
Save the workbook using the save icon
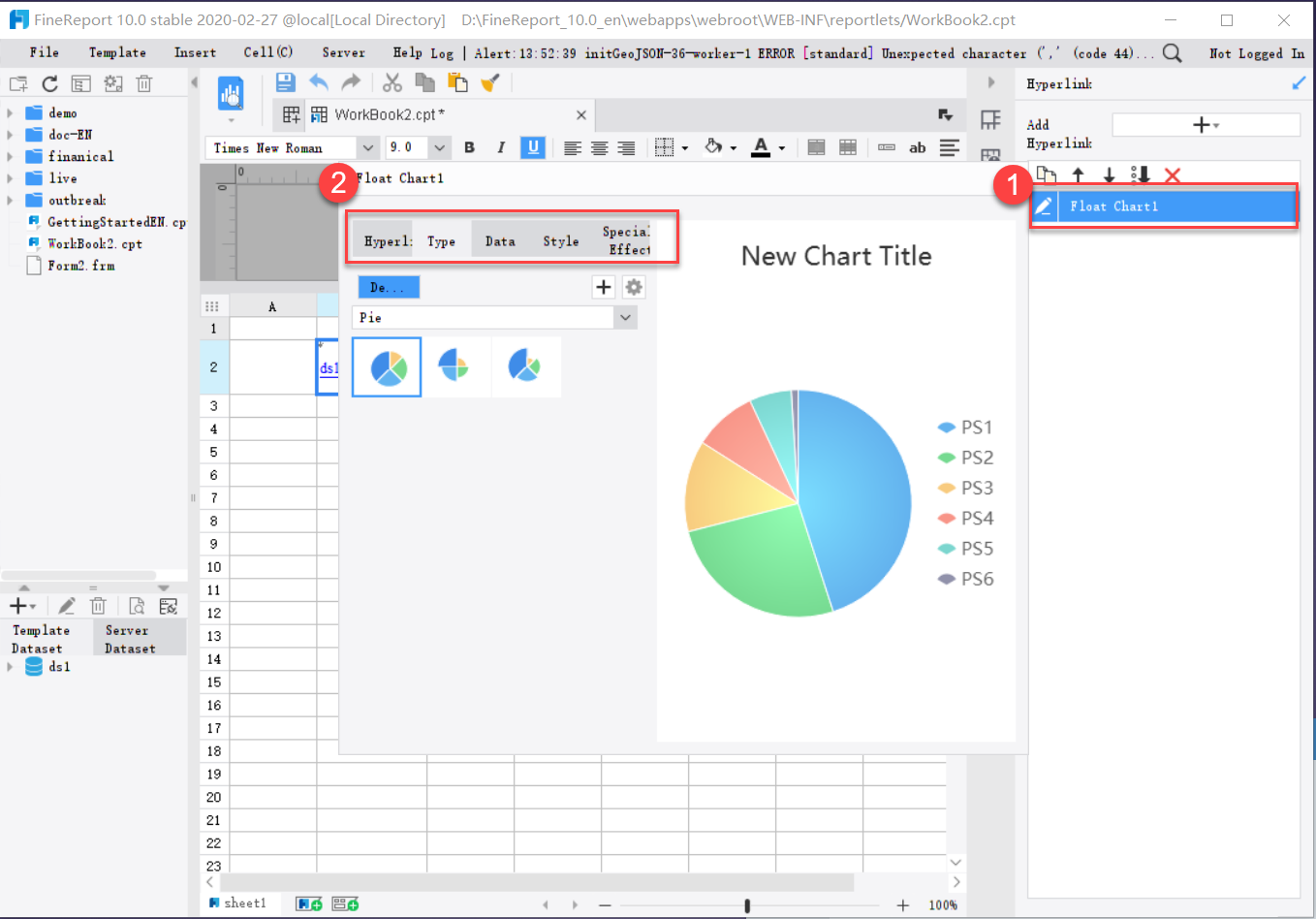click(x=284, y=82)
